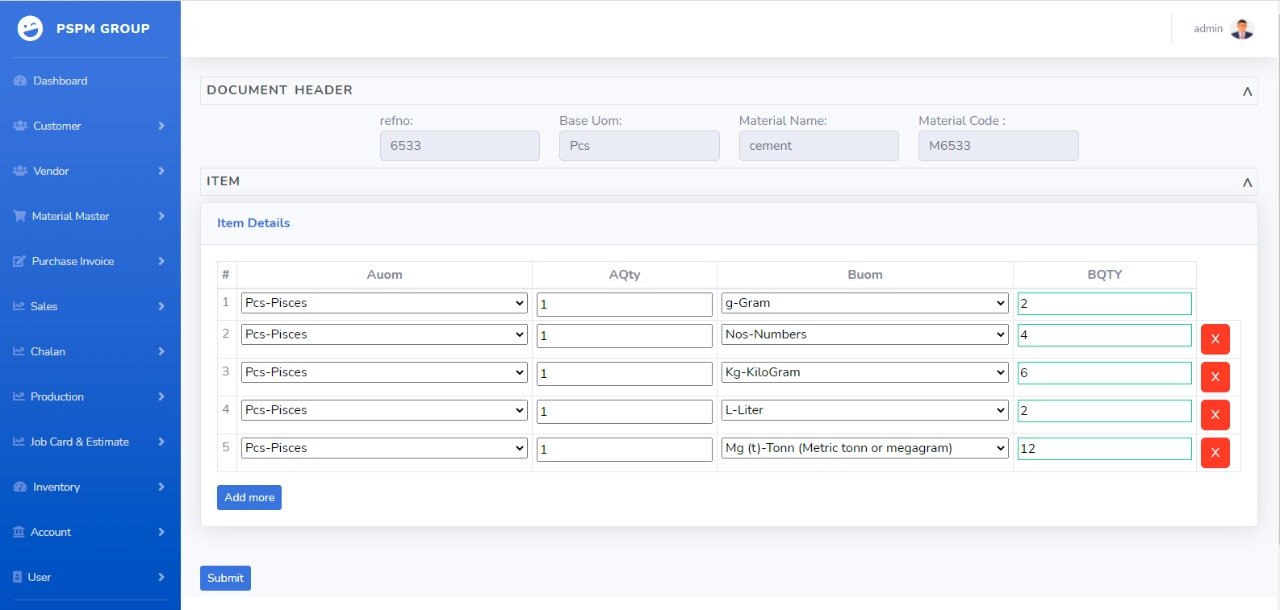Image resolution: width=1280 pixels, height=610 pixels.
Task: Delete row 2 with the red X
Action: click(x=1215, y=339)
